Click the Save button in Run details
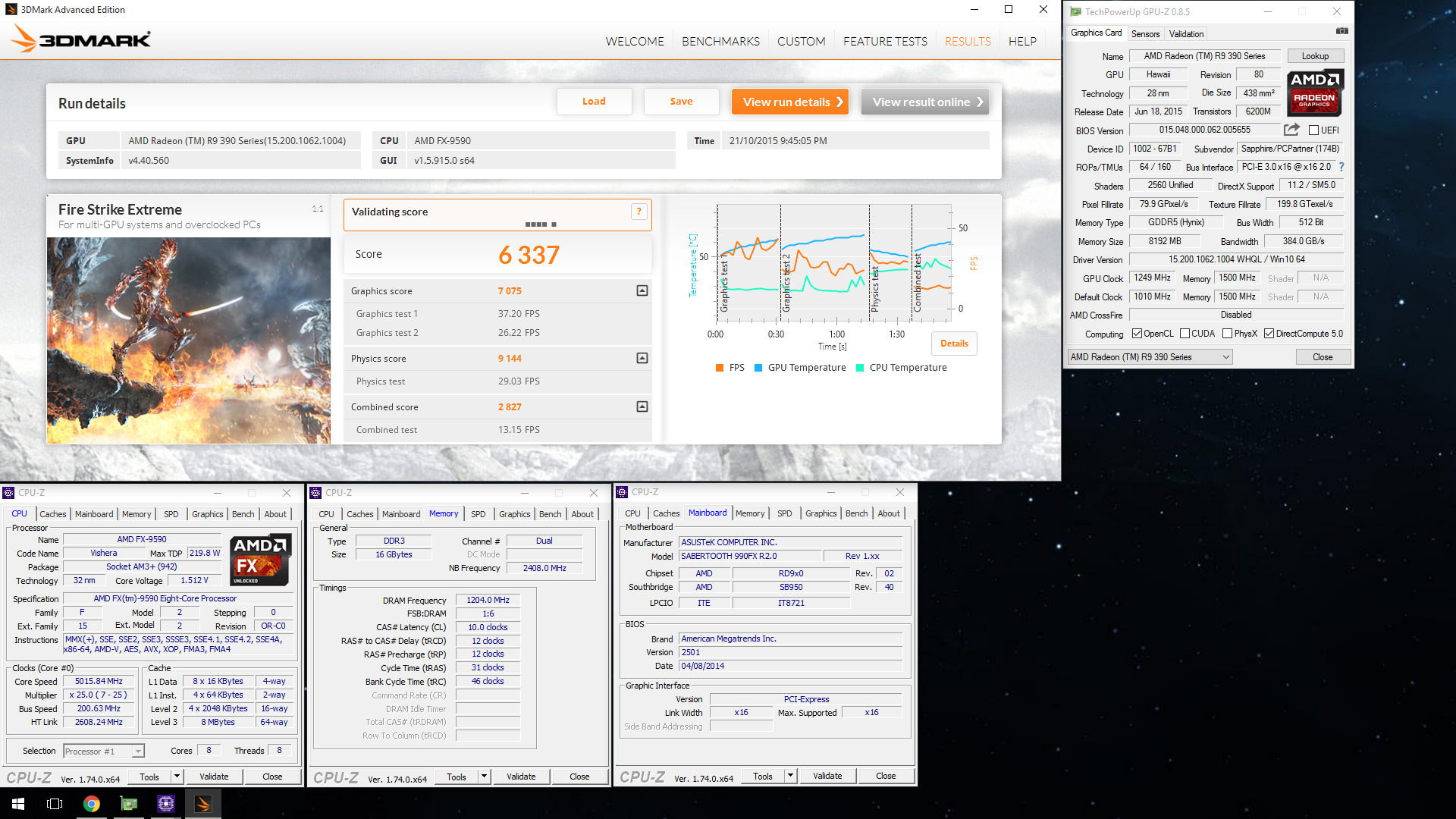1456x819 pixels. 681,102
